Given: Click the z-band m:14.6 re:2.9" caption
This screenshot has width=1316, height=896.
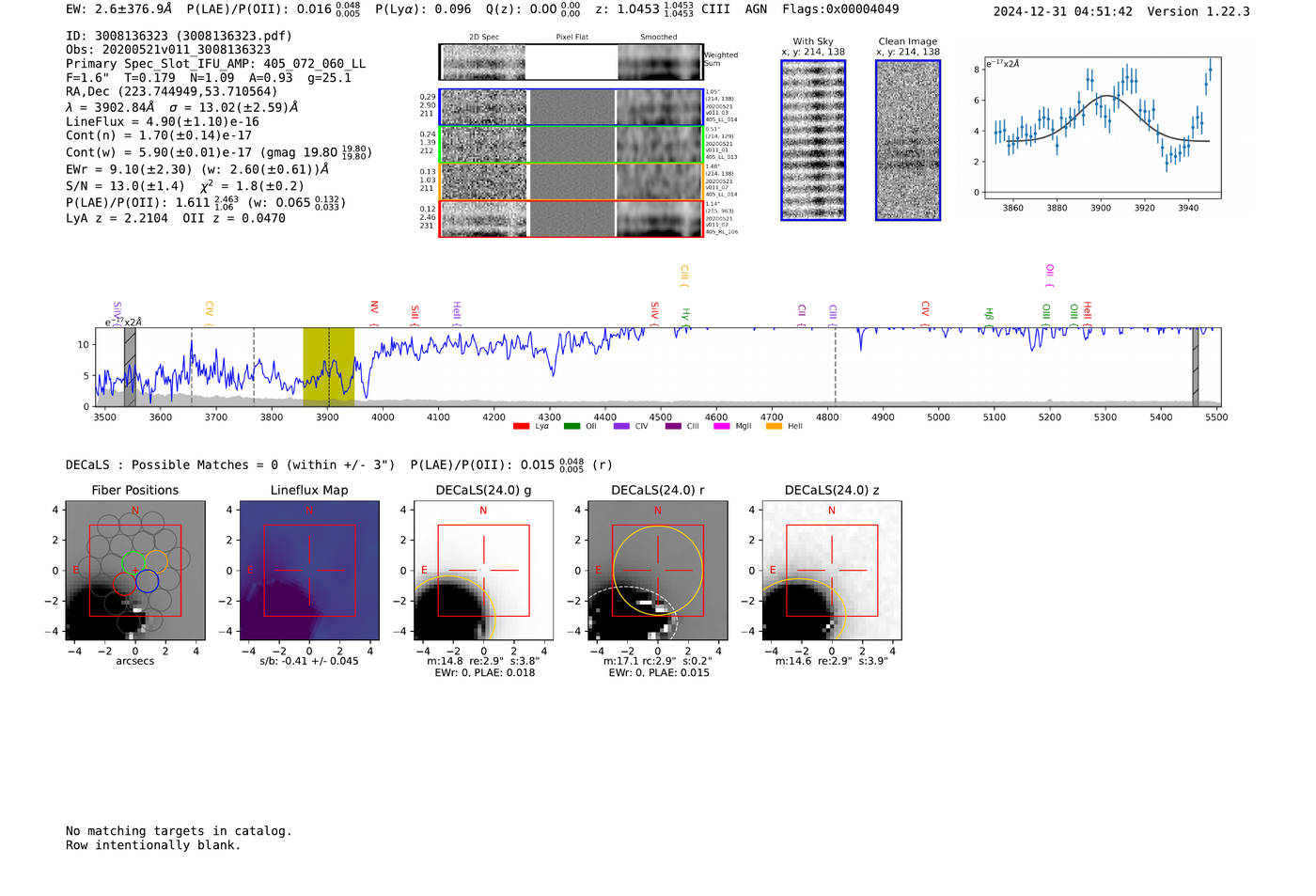Looking at the screenshot, I should [x=832, y=661].
